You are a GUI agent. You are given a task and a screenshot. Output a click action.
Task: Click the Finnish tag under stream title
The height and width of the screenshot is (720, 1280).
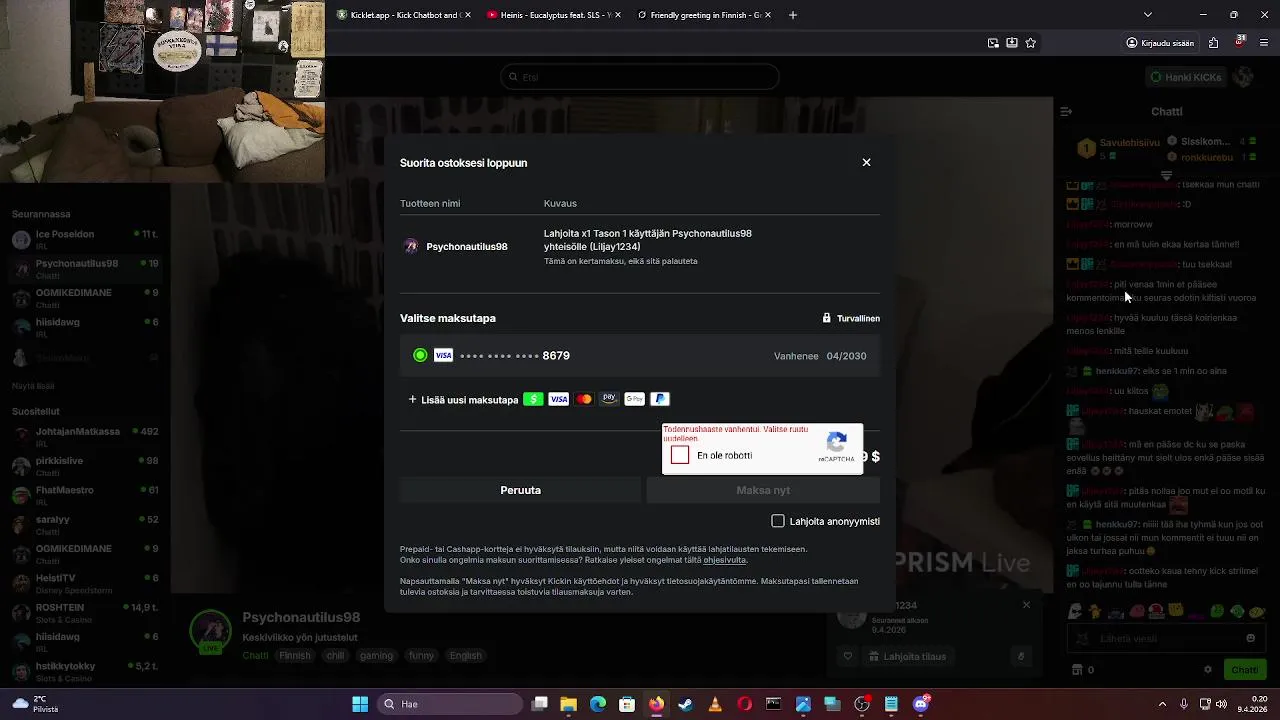pyautogui.click(x=295, y=656)
